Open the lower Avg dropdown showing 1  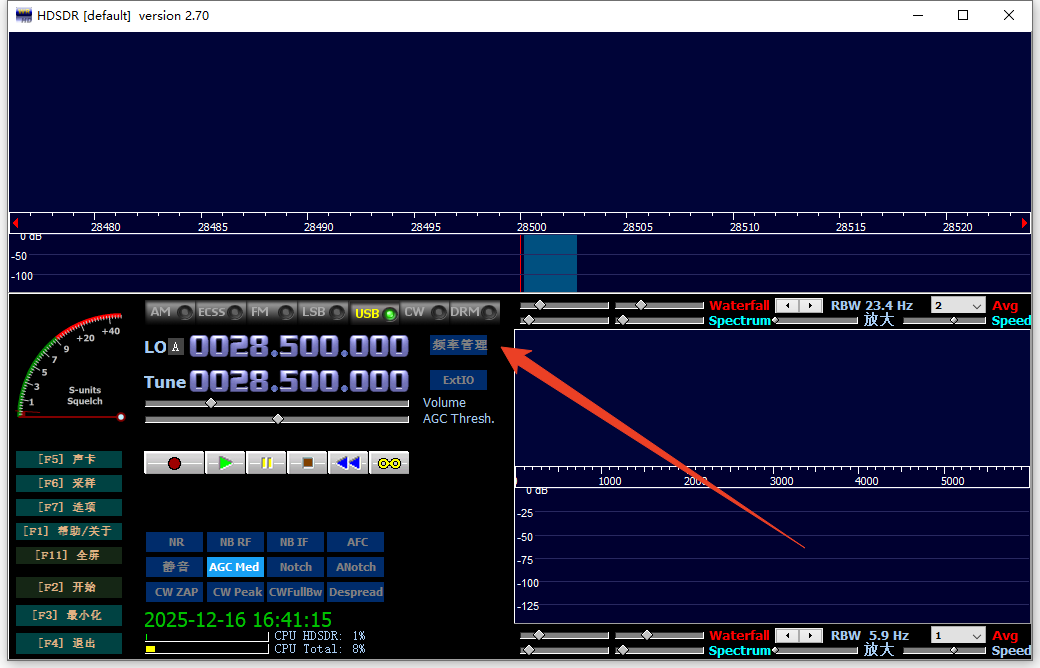click(x=958, y=635)
